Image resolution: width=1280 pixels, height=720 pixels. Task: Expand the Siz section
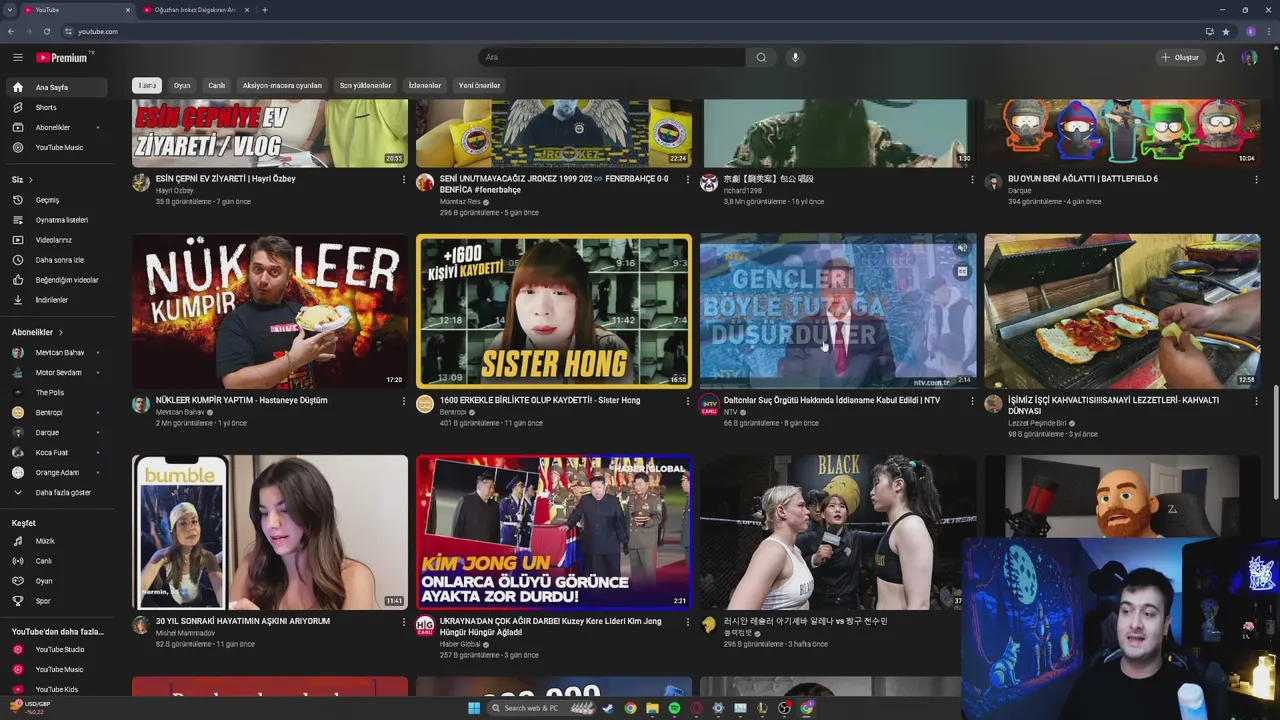(x=22, y=180)
